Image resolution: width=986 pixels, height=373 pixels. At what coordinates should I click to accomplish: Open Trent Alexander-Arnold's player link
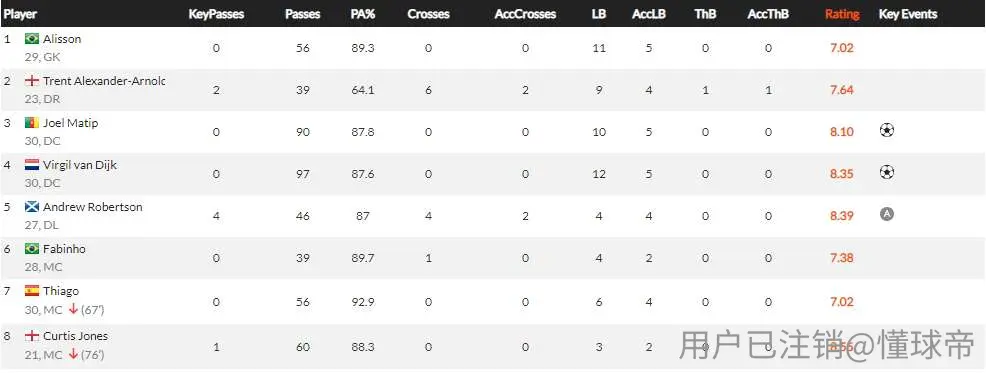[104, 81]
